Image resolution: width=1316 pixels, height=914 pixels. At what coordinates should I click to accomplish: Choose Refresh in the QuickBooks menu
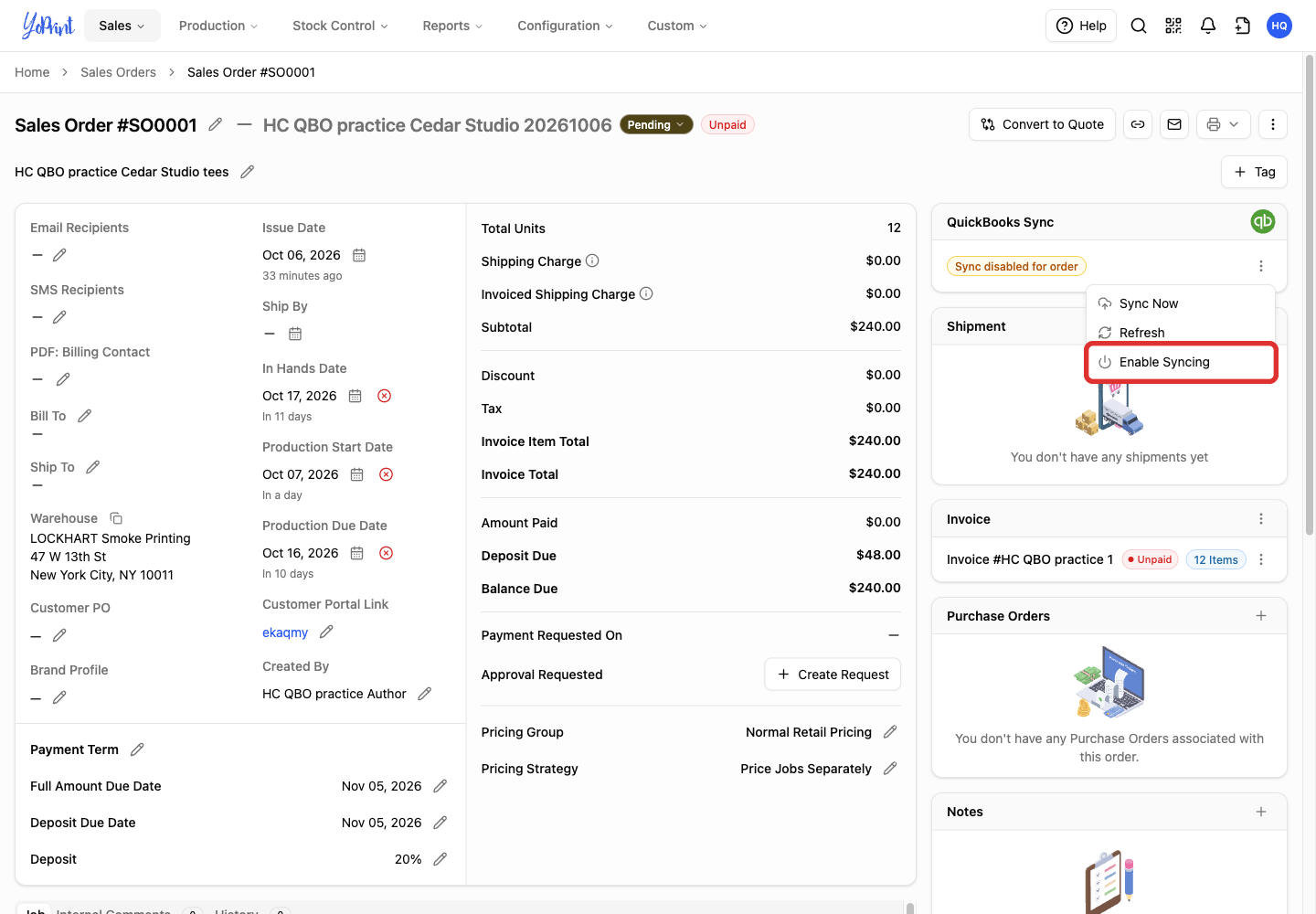(1181, 333)
